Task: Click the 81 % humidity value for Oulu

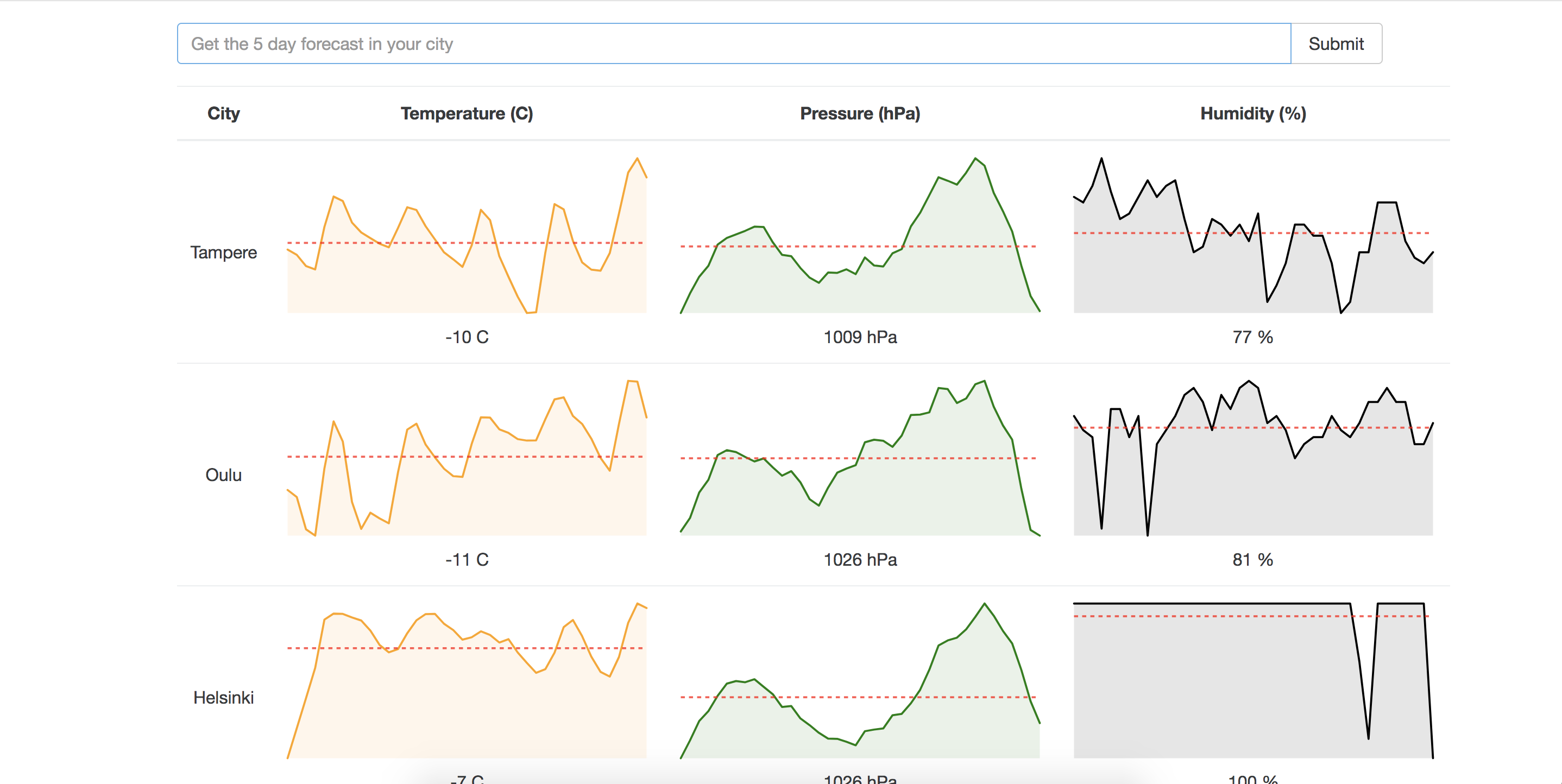Action: (x=1253, y=560)
